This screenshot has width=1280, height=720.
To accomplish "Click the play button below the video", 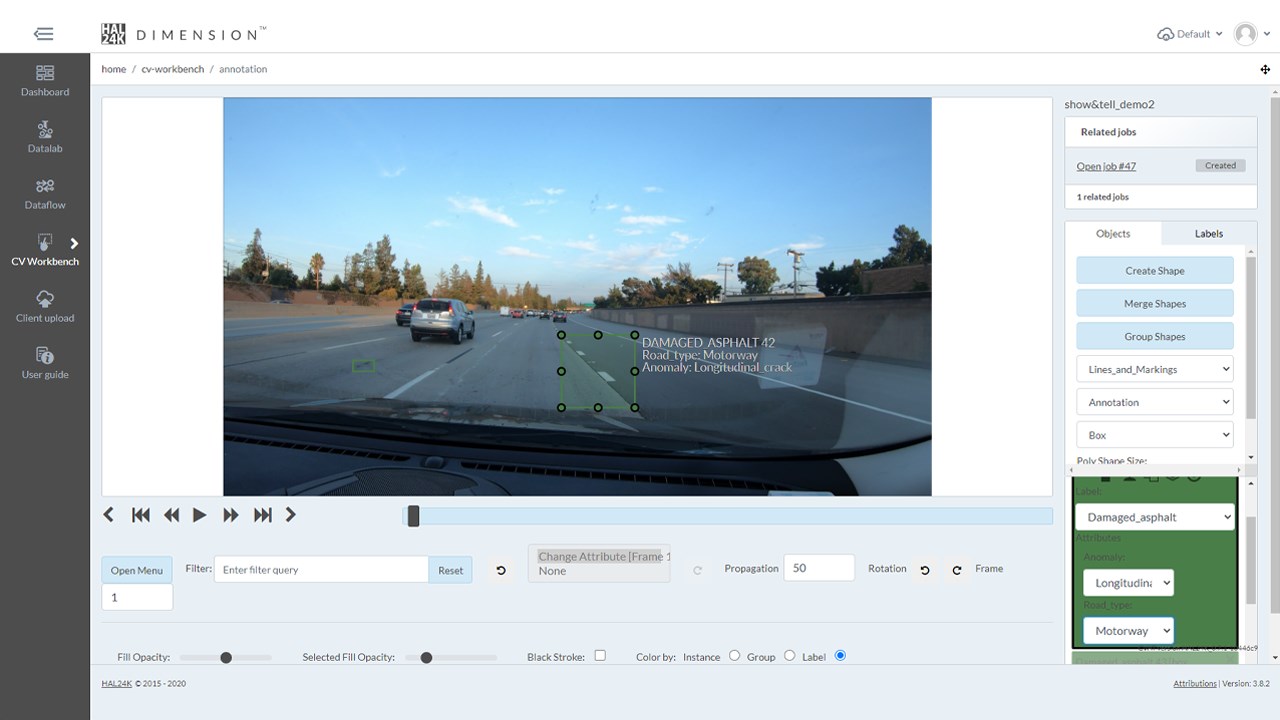I will [199, 515].
